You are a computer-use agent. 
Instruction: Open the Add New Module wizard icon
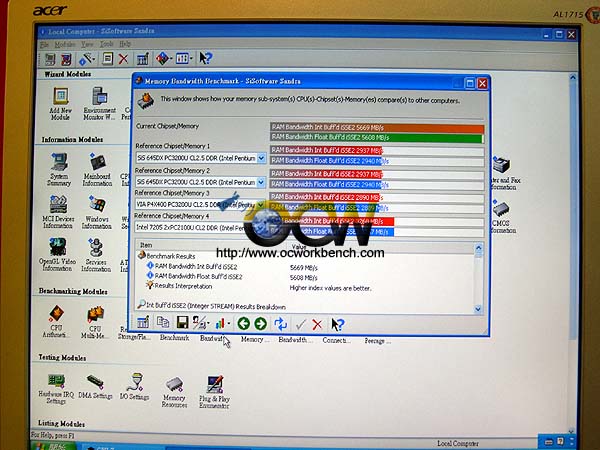60,103
